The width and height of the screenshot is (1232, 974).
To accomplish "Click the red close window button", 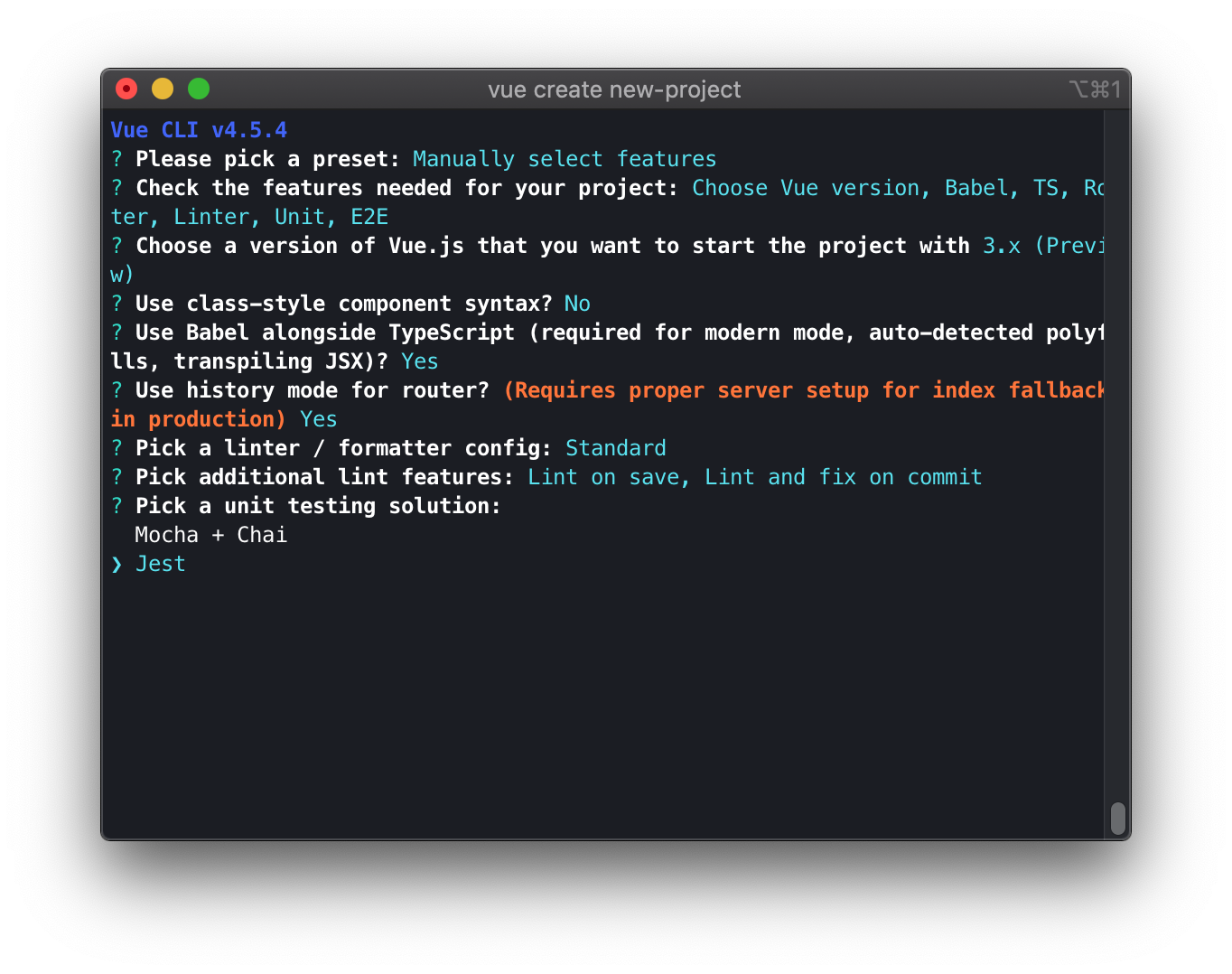I will [126, 89].
